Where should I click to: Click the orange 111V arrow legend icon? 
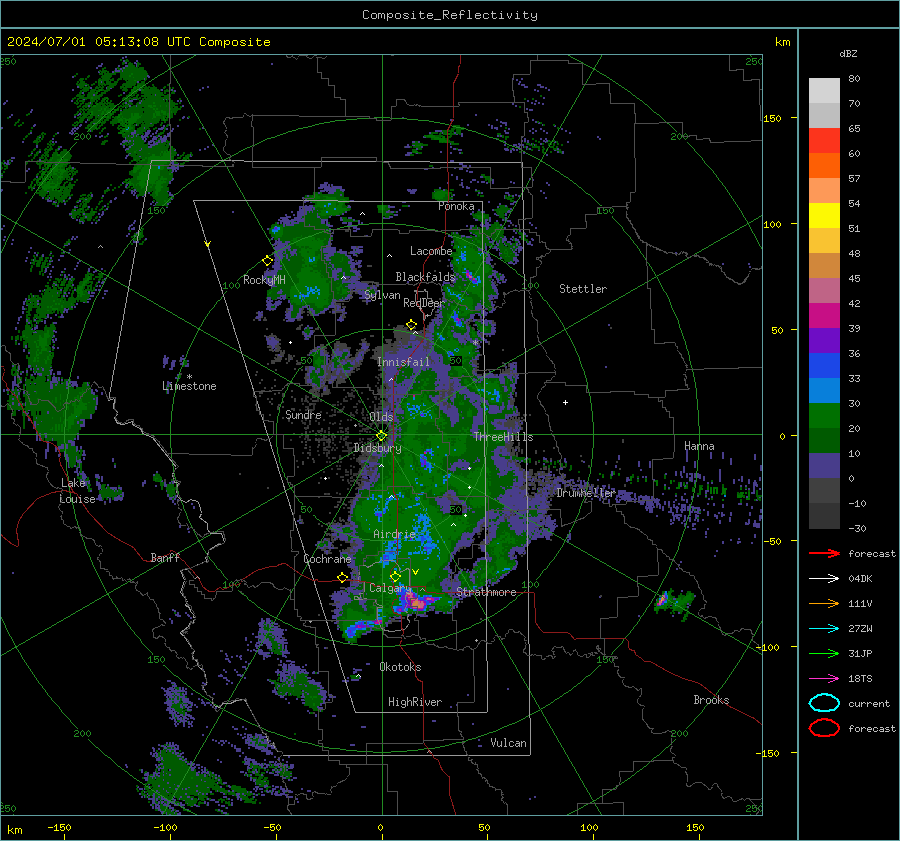824,603
